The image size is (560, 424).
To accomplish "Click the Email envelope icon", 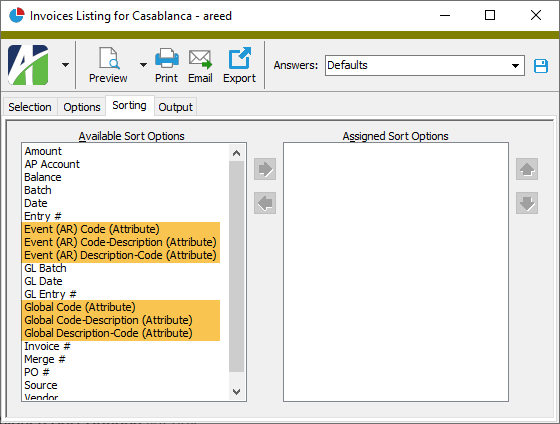I will [200, 59].
